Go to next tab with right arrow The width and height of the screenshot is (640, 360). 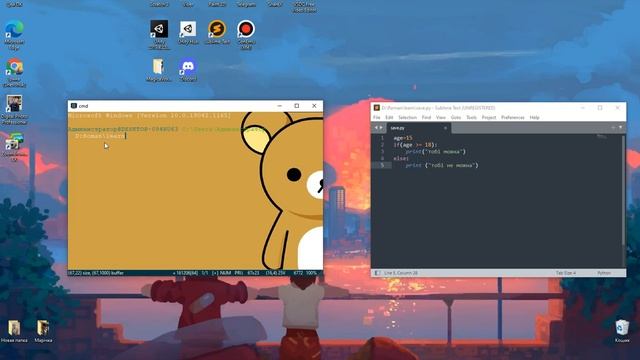(x=382, y=128)
